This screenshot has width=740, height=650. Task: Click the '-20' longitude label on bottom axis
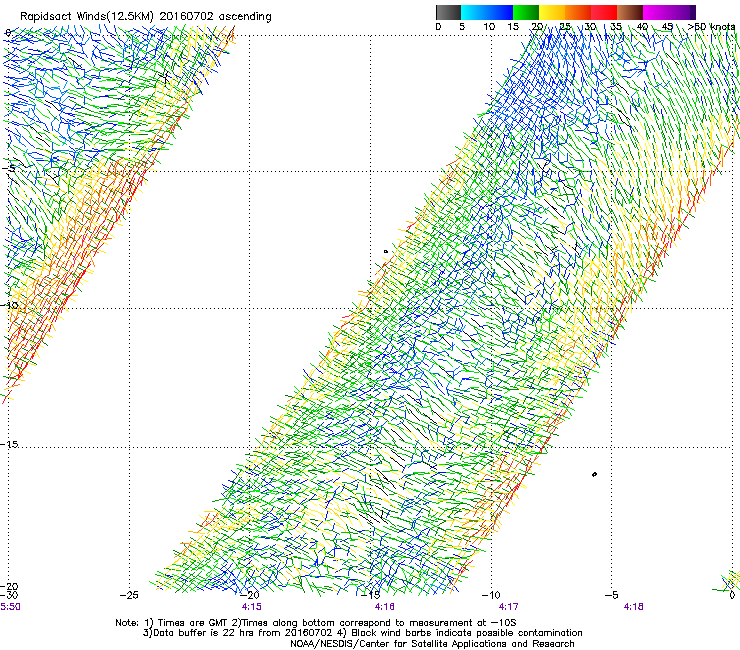(x=250, y=595)
